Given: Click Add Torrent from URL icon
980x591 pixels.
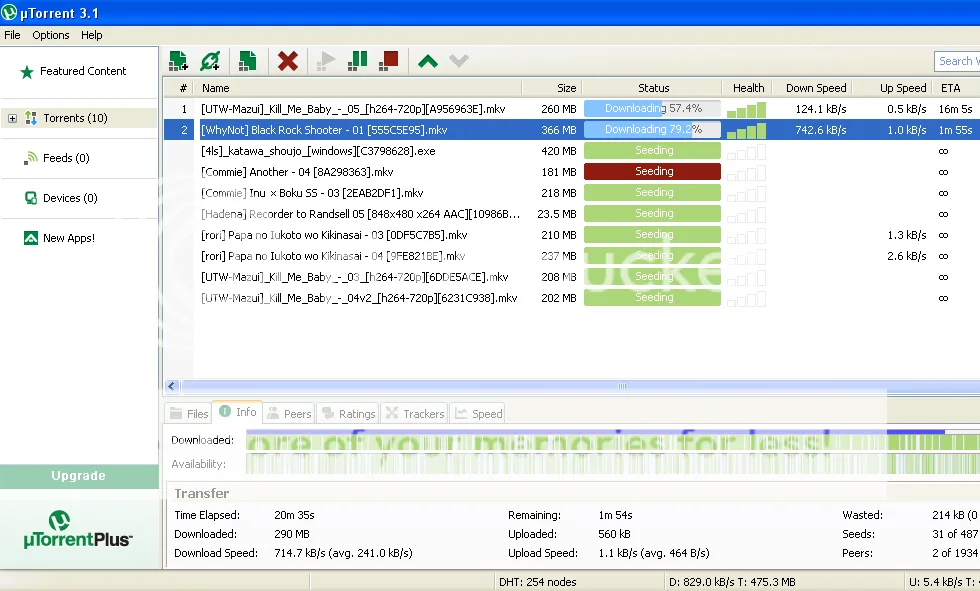Looking at the screenshot, I should pyautogui.click(x=210, y=61).
